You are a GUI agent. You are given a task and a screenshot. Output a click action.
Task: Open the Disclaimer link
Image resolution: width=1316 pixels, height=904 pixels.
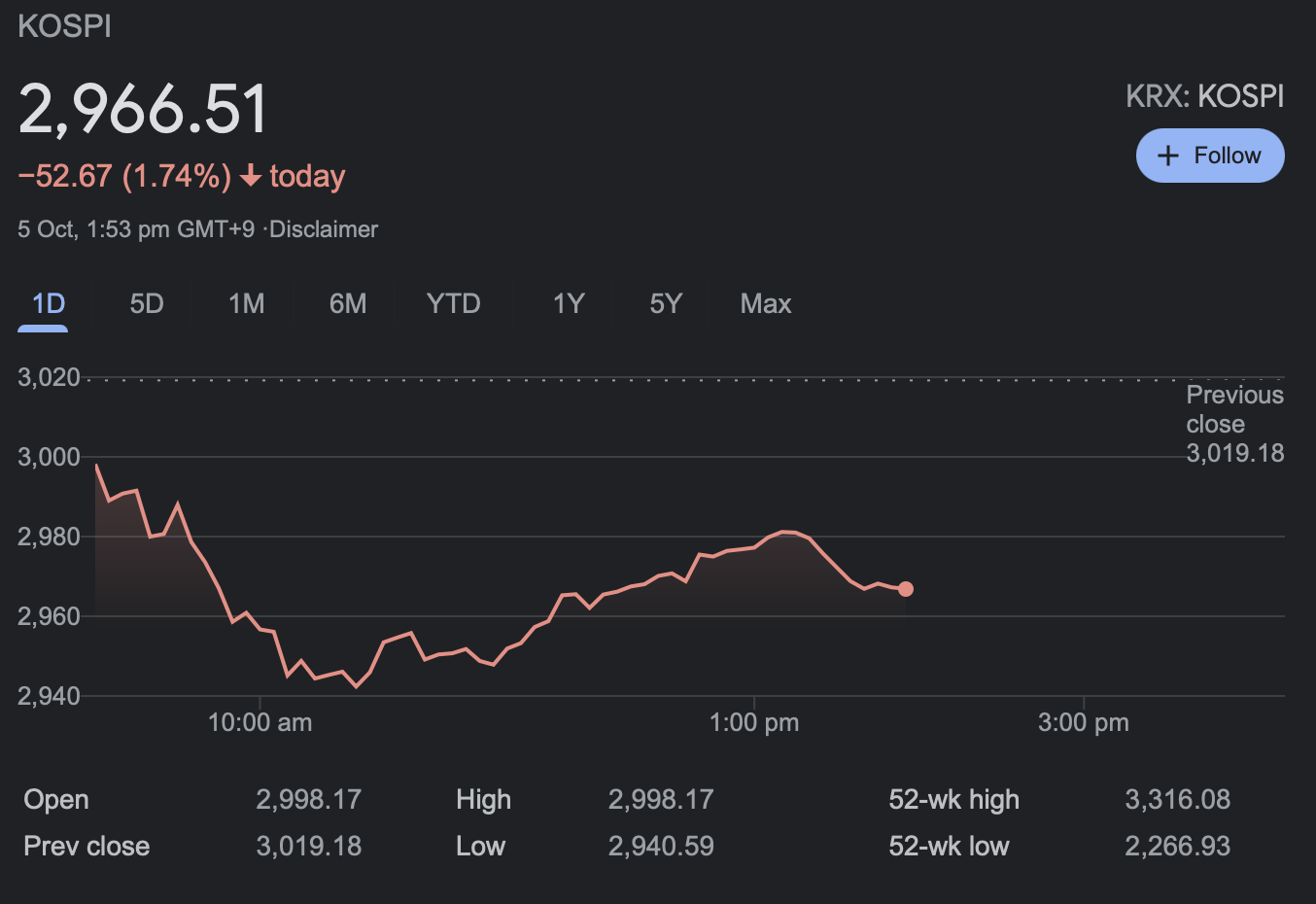coord(324,229)
